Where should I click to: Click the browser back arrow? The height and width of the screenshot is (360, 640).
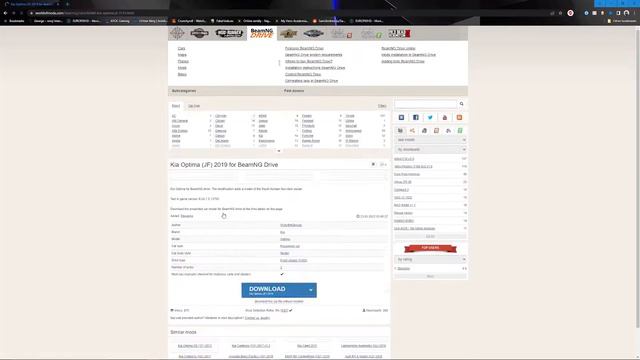point(5,13)
